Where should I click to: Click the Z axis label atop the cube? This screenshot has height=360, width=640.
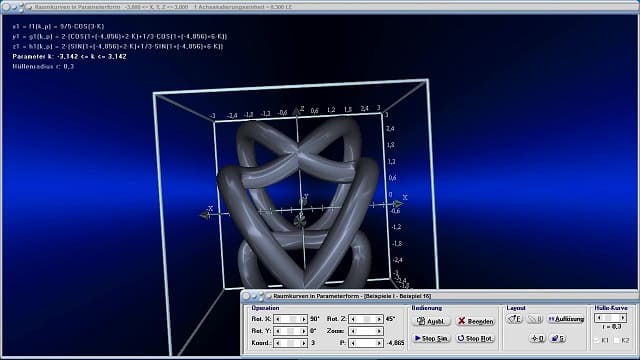click(302, 108)
